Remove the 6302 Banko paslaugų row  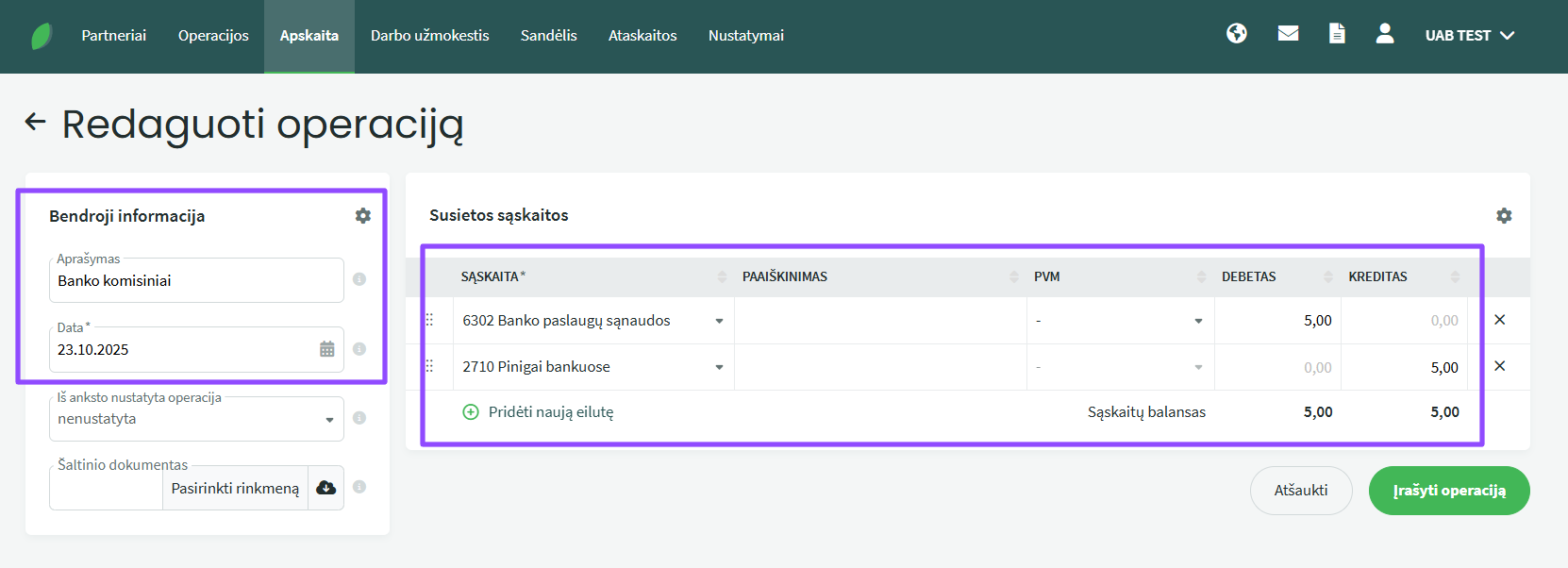pos(1499,320)
